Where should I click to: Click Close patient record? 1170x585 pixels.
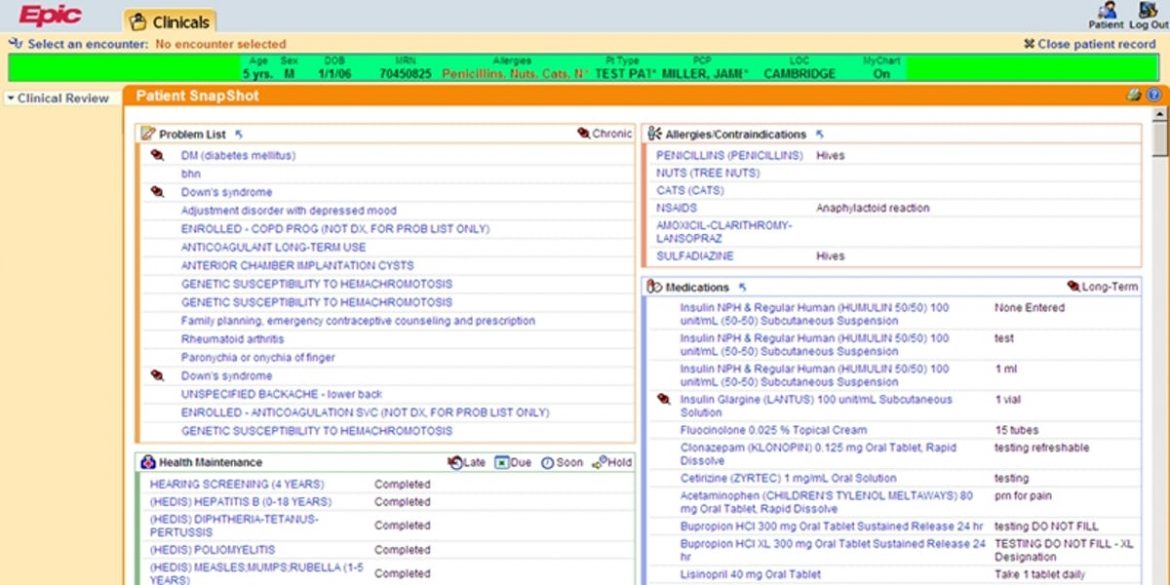click(1092, 44)
